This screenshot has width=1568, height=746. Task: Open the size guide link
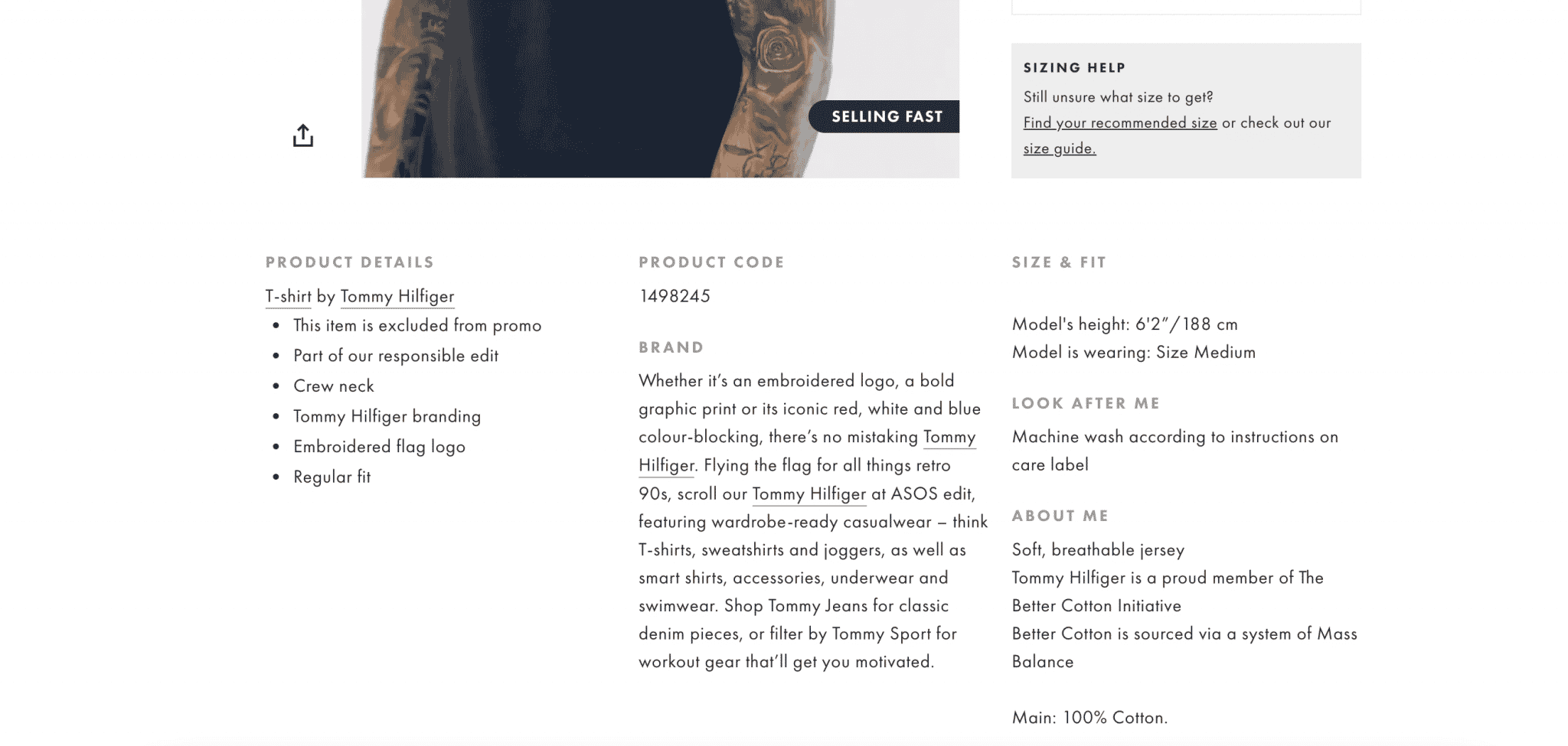(x=1059, y=148)
